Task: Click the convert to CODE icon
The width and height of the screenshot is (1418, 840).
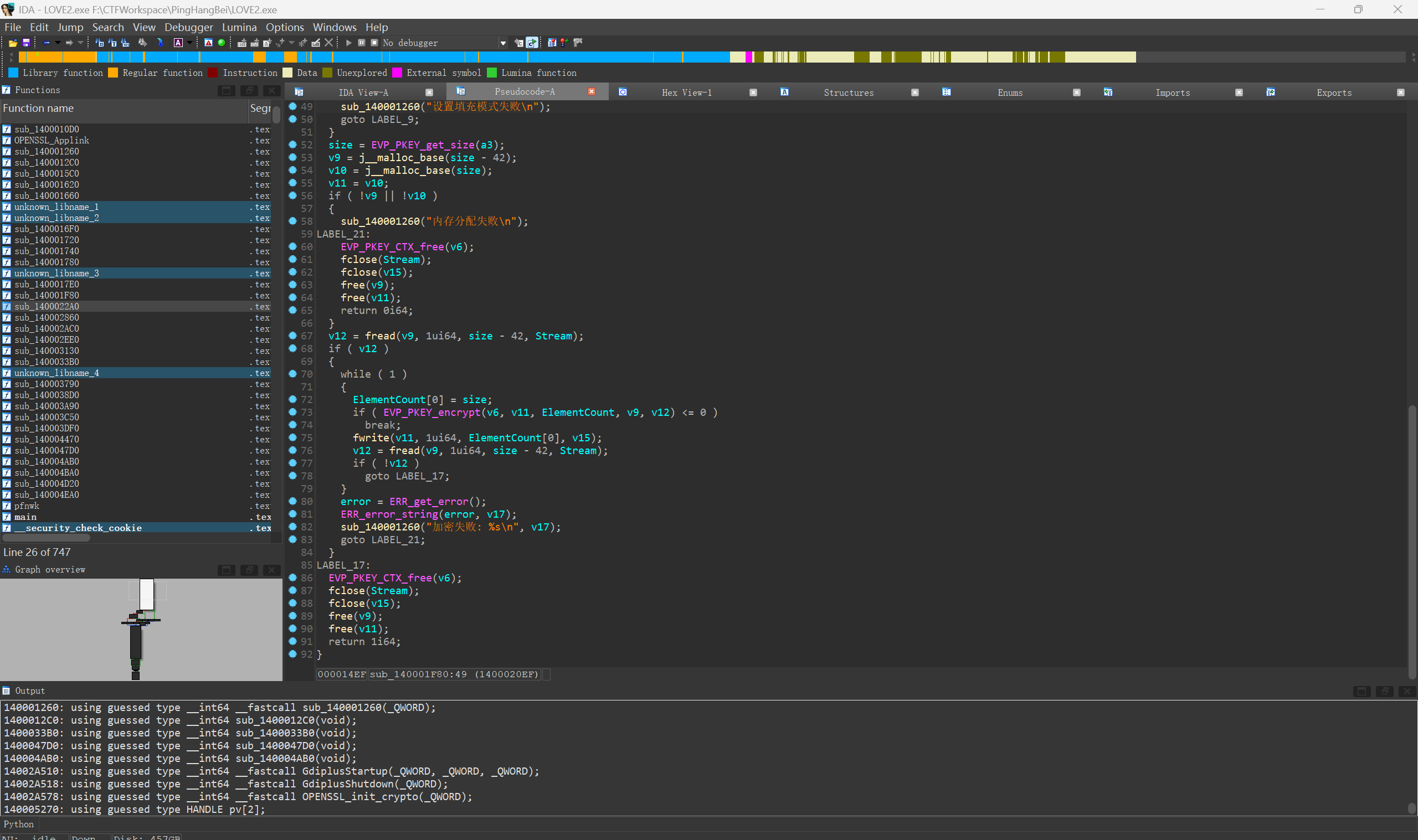Action: click(242, 43)
